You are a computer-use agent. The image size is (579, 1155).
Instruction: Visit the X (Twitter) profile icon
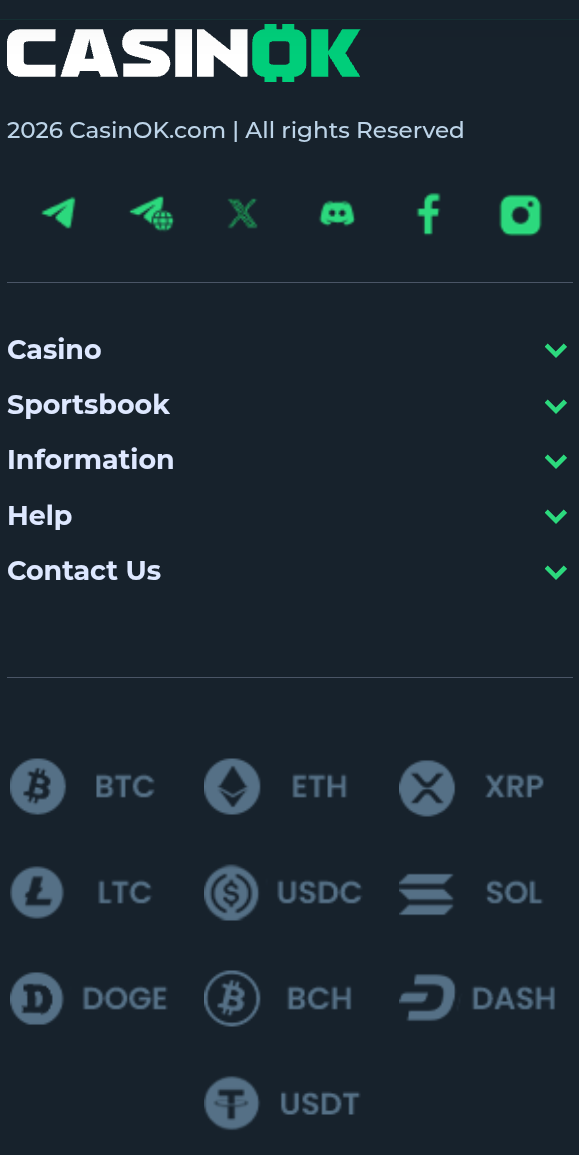click(242, 214)
